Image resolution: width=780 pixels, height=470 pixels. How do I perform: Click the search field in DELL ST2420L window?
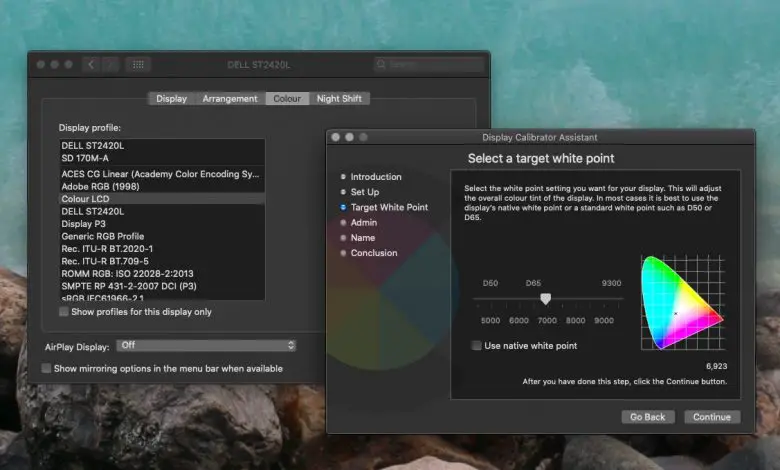[x=428, y=64]
